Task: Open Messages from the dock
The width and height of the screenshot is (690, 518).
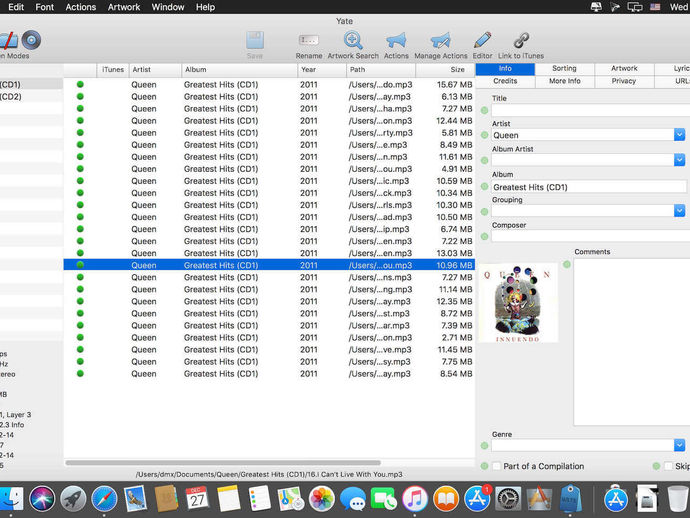Action: [x=353, y=499]
